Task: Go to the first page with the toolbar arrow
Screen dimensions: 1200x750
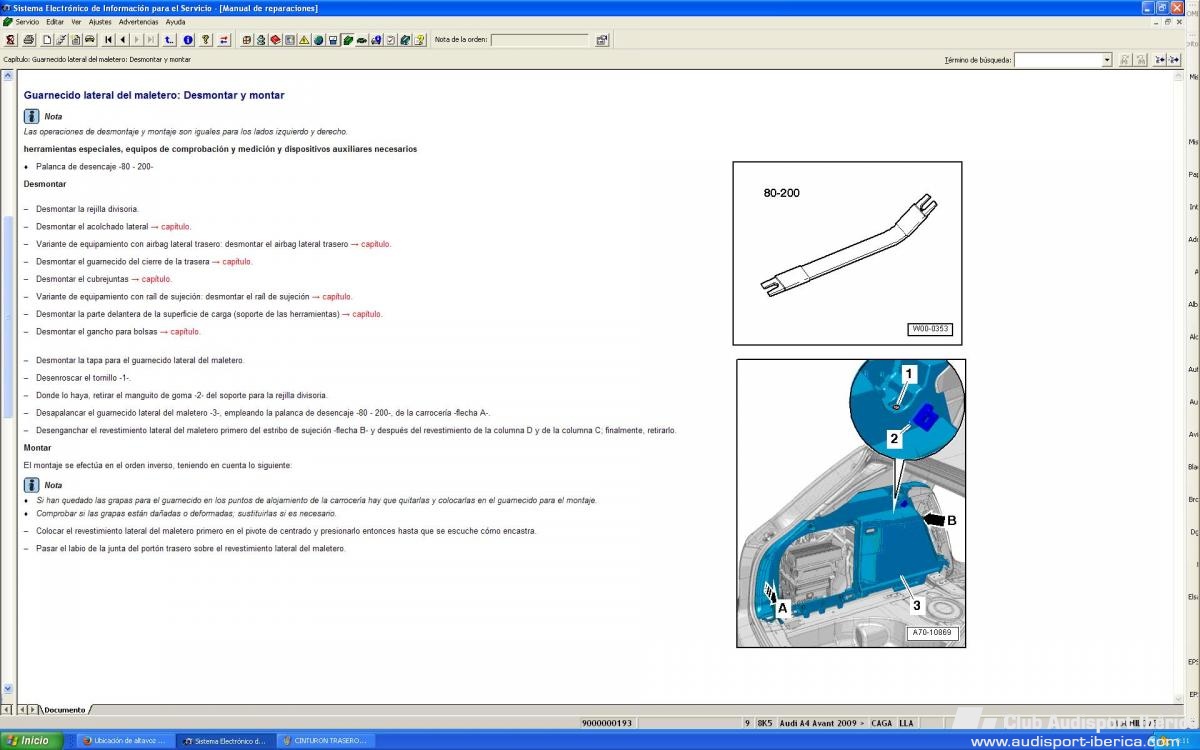Action: 108,40
